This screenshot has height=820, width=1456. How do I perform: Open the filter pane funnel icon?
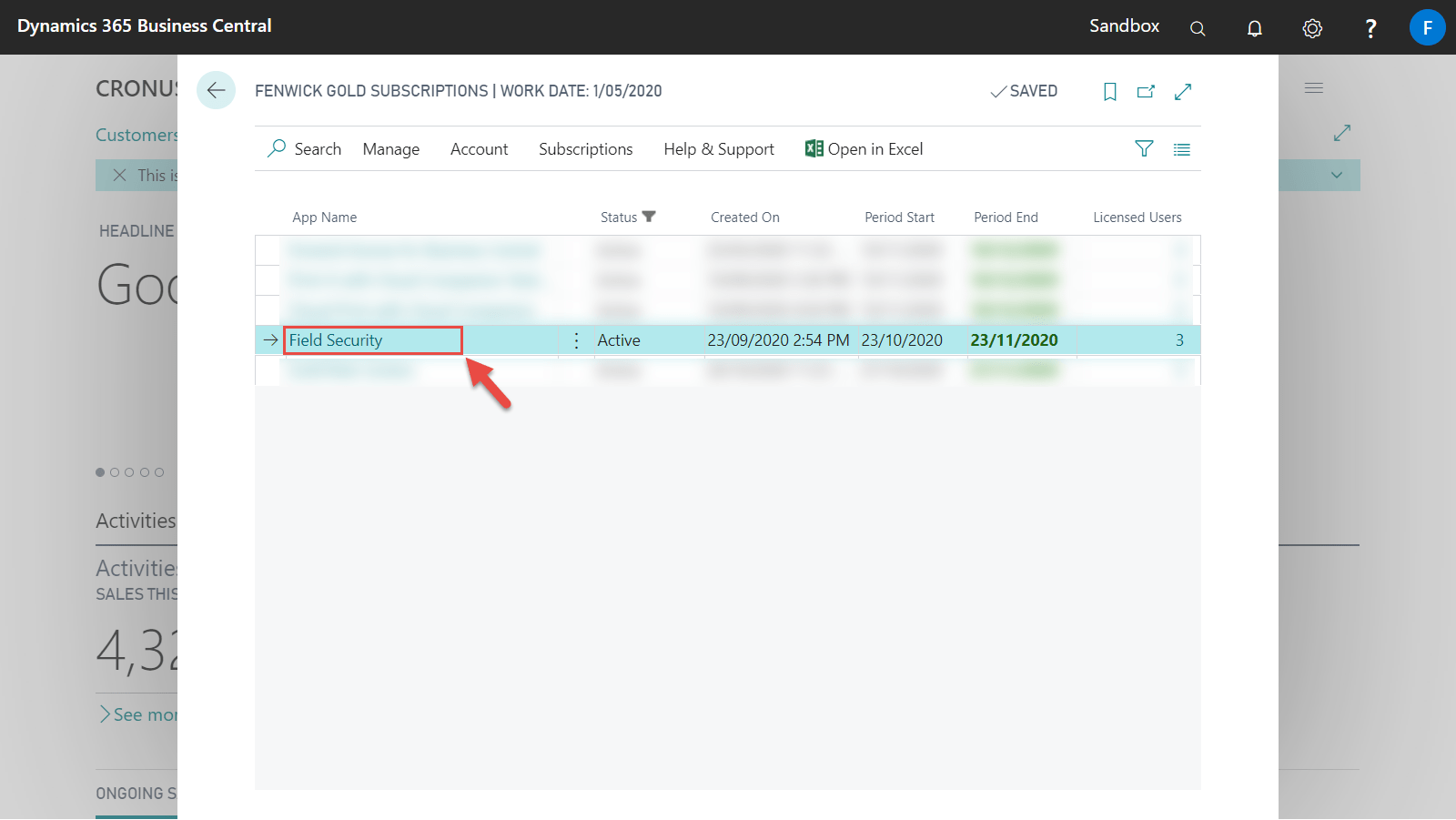coord(1144,148)
